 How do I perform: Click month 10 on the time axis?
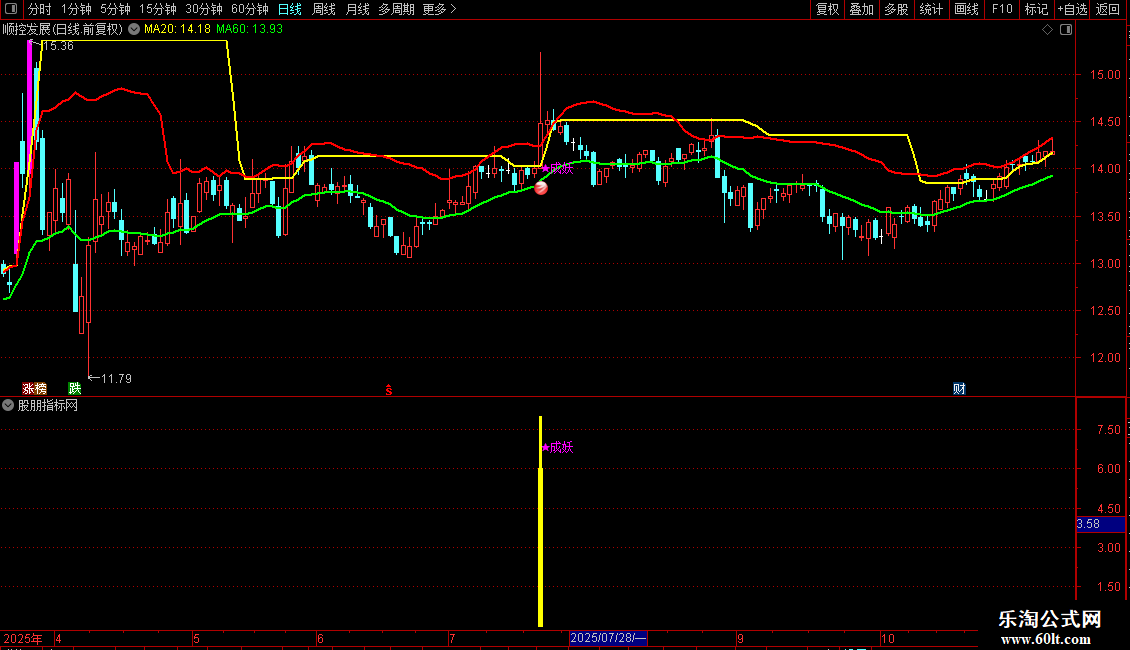click(888, 638)
